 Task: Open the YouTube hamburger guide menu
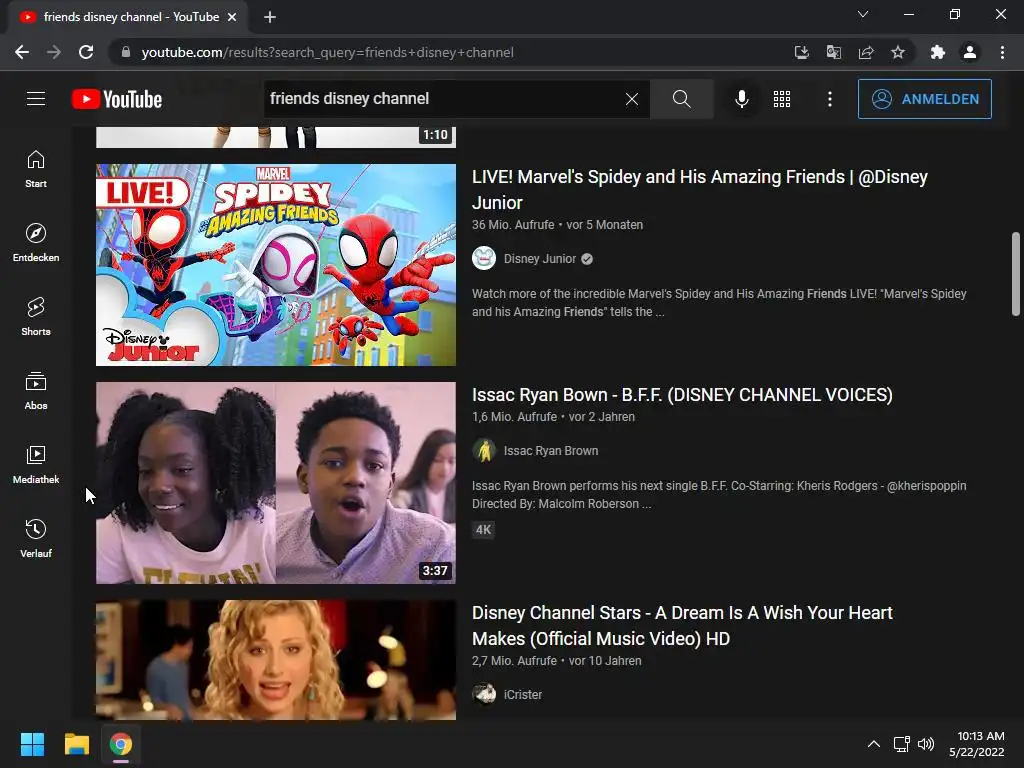36,99
